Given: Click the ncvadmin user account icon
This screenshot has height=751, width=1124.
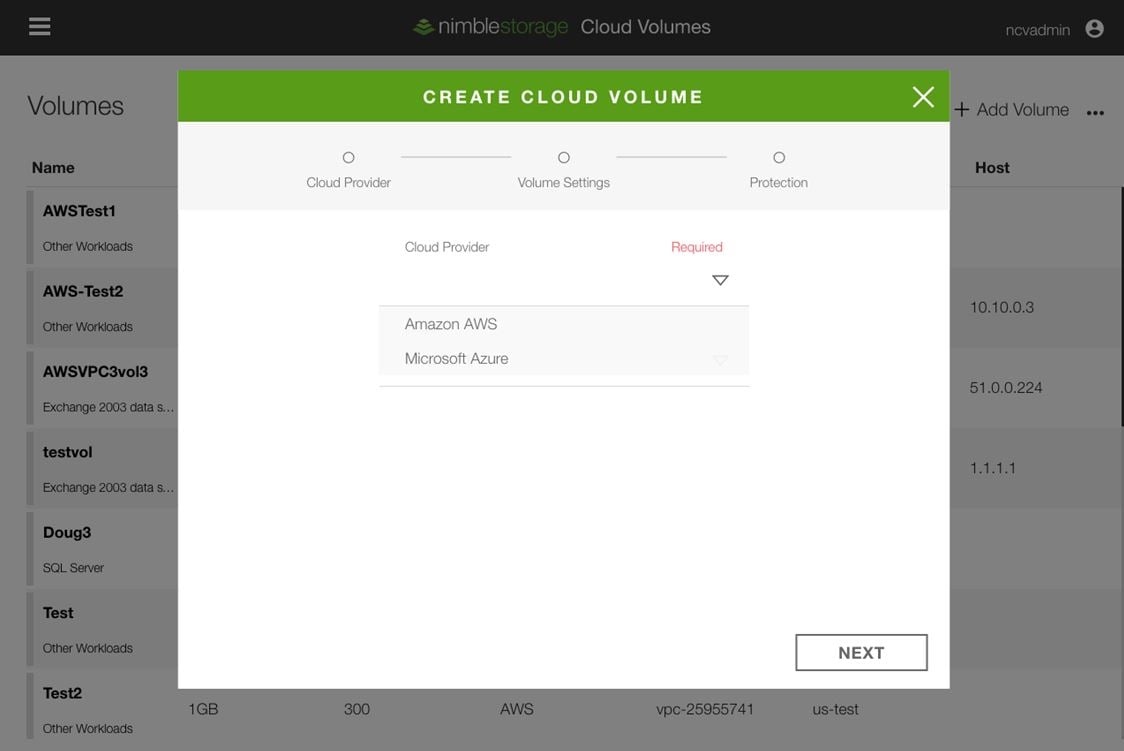Looking at the screenshot, I should pos(1094,28).
